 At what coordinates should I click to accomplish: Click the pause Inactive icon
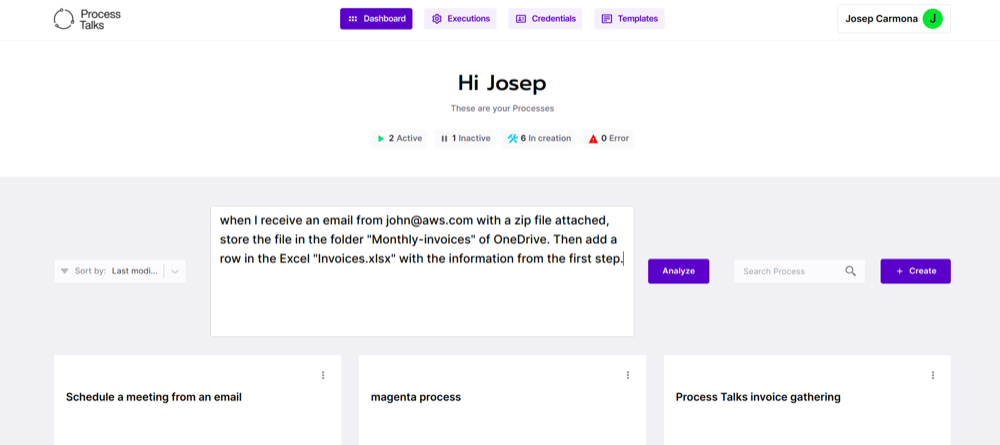tap(444, 138)
